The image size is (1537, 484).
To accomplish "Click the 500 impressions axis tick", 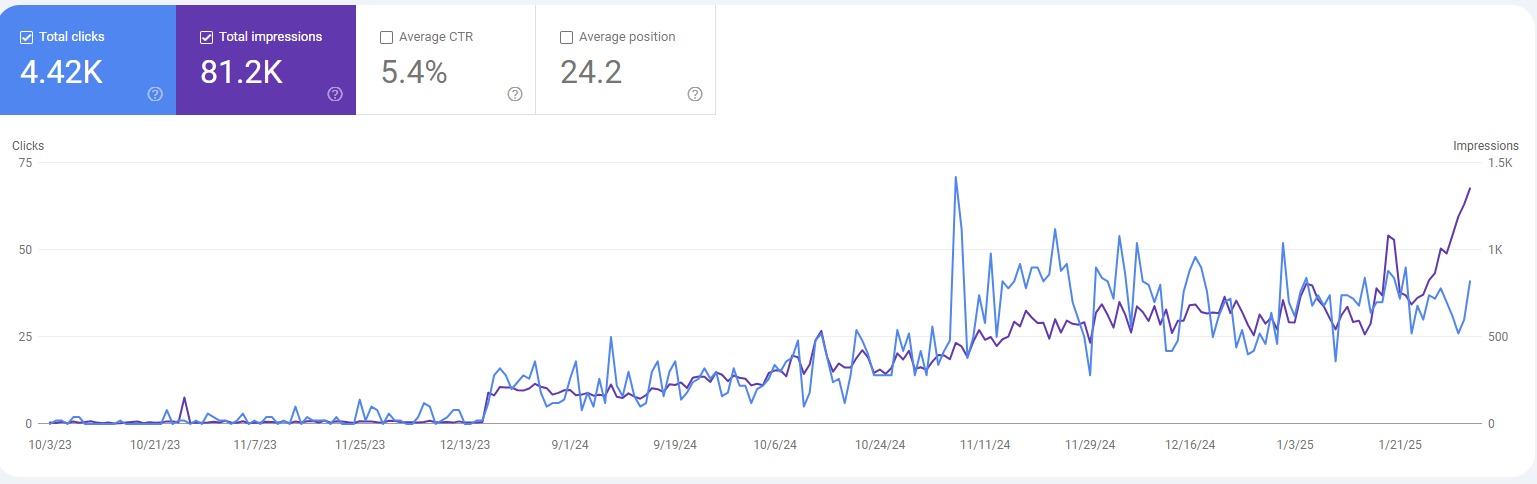I will click(1498, 337).
